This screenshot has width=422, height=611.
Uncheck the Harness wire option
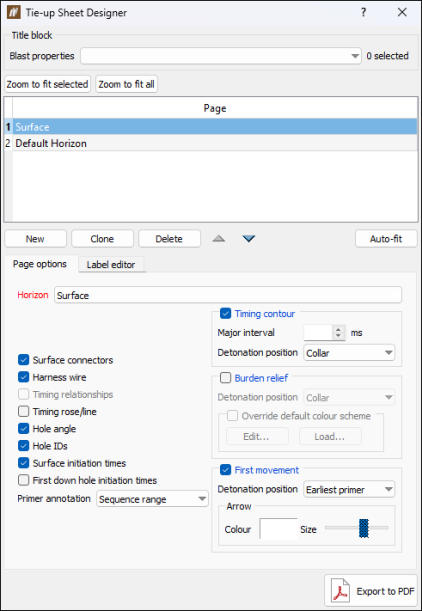point(24,377)
